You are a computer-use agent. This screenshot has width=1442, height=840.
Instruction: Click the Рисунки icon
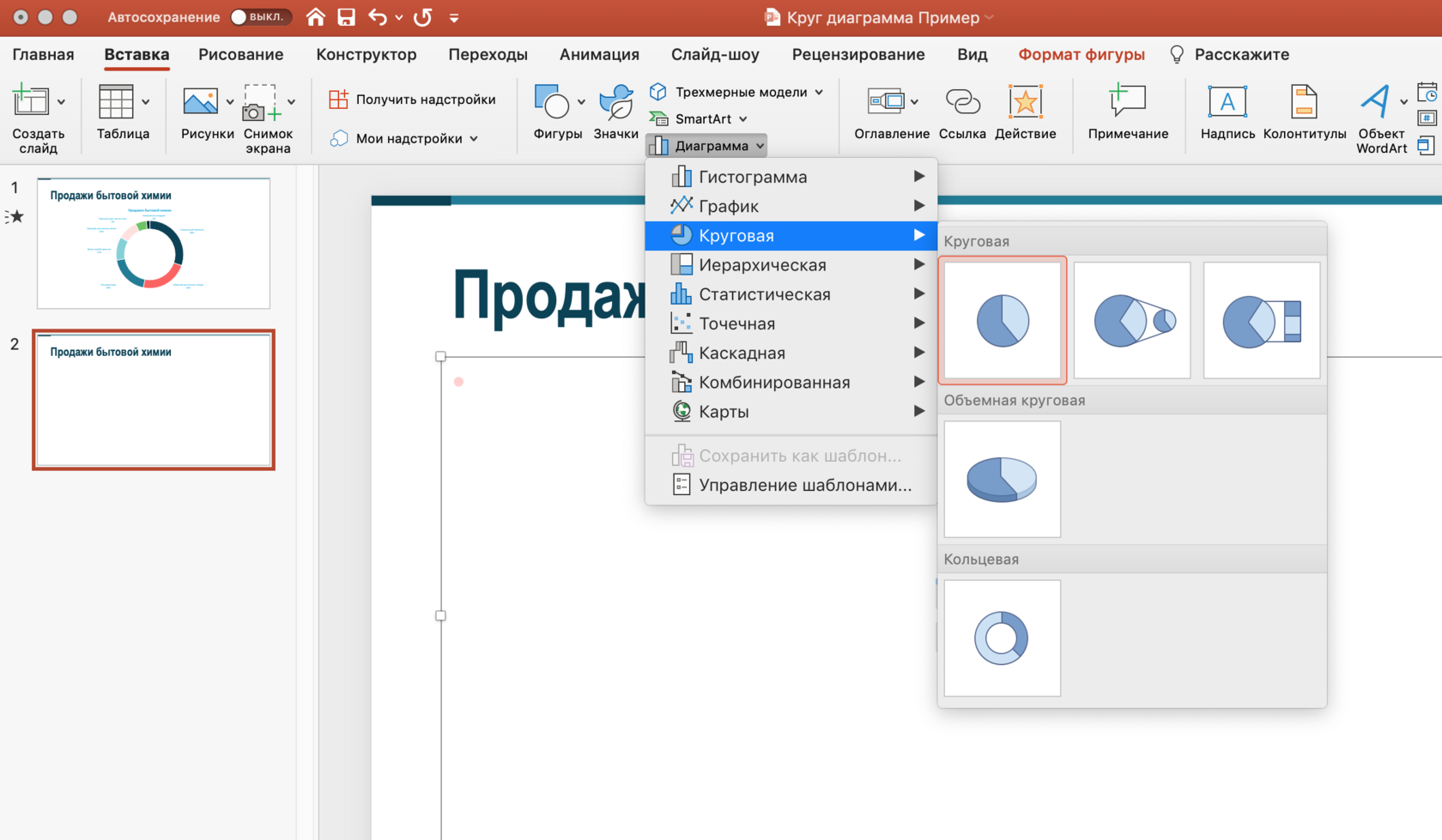(200, 101)
